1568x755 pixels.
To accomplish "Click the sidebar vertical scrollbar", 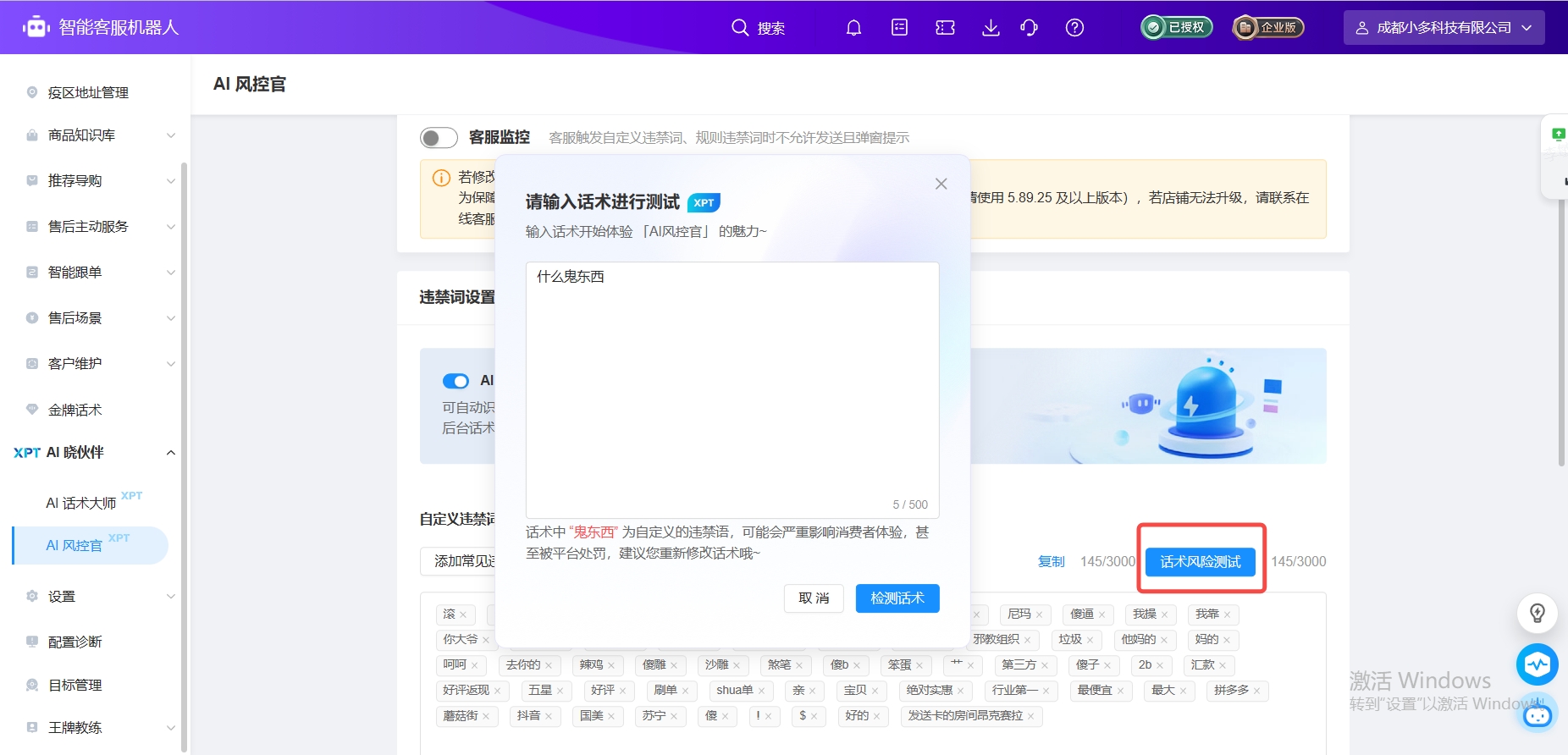I will click(x=184, y=457).
